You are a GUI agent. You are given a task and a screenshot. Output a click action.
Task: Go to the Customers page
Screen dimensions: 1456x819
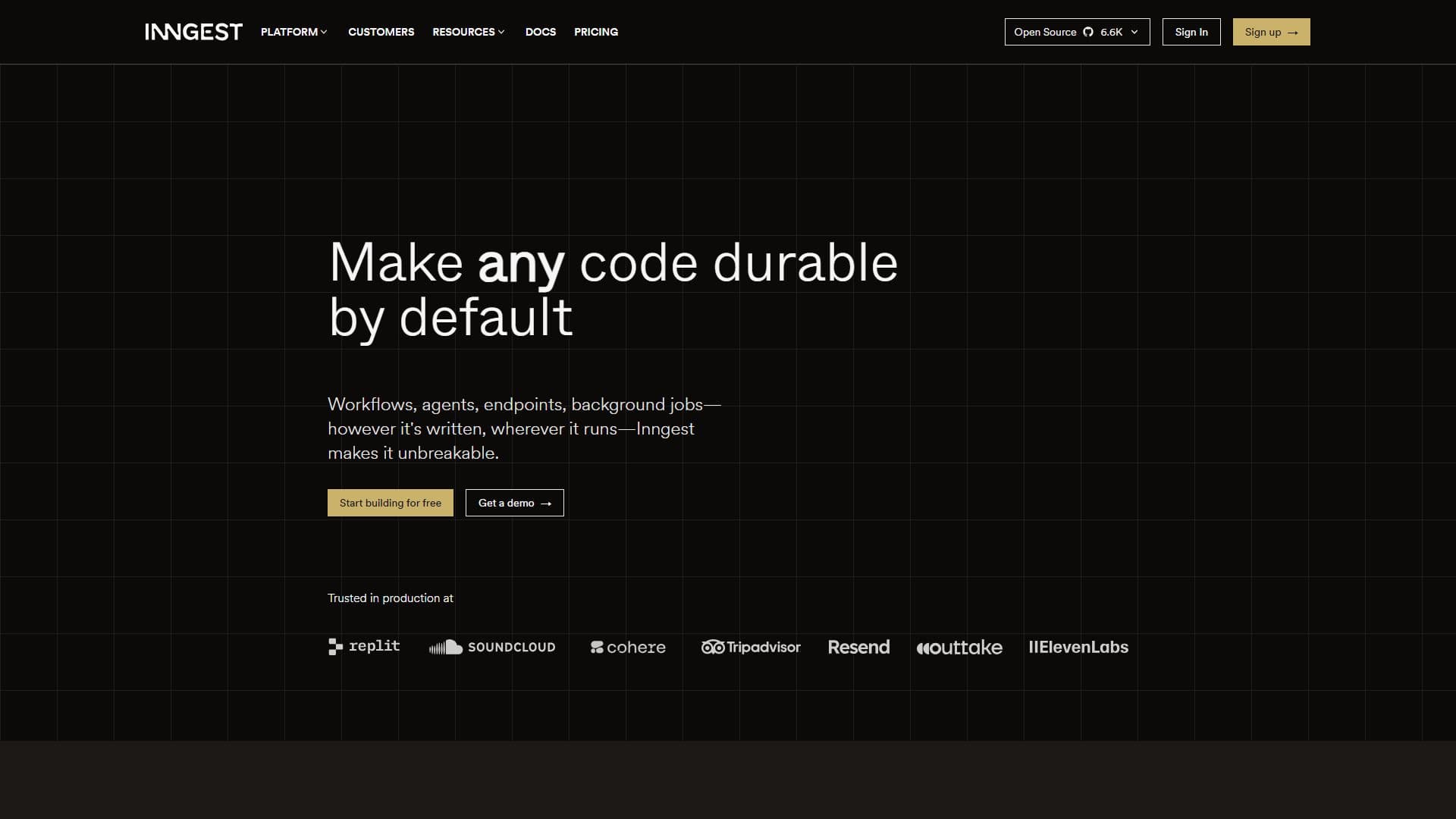click(381, 32)
